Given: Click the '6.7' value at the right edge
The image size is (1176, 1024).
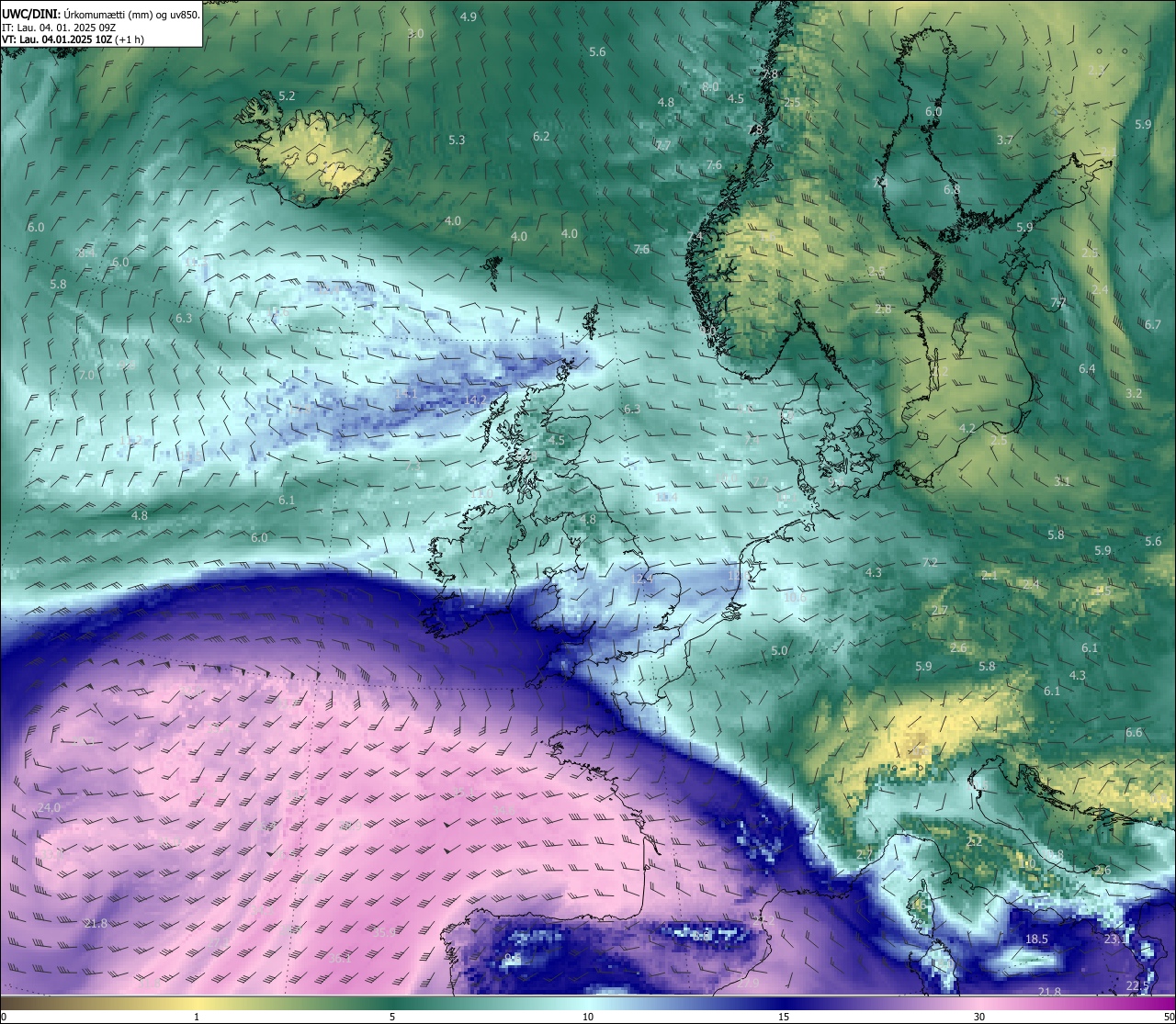Looking at the screenshot, I should (x=1153, y=324).
